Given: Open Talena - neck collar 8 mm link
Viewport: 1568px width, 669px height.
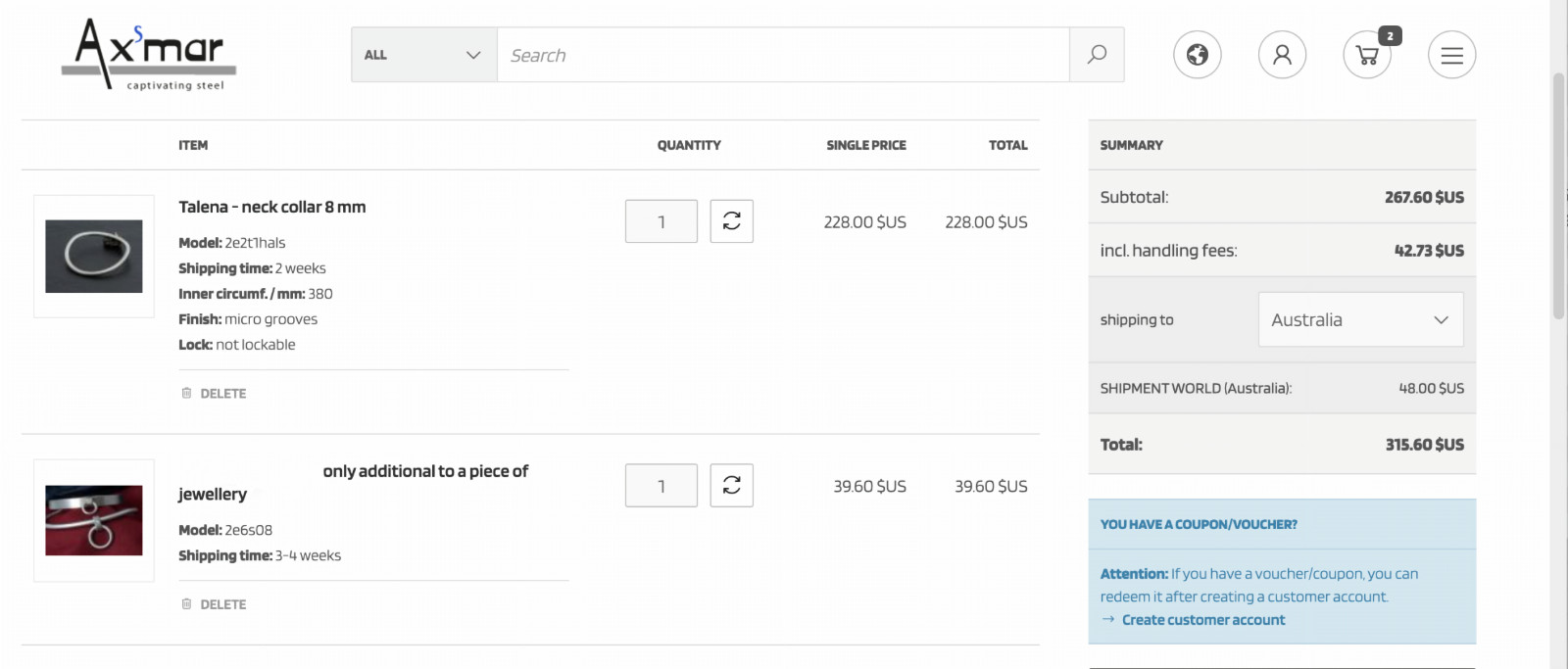Looking at the screenshot, I should click(272, 207).
